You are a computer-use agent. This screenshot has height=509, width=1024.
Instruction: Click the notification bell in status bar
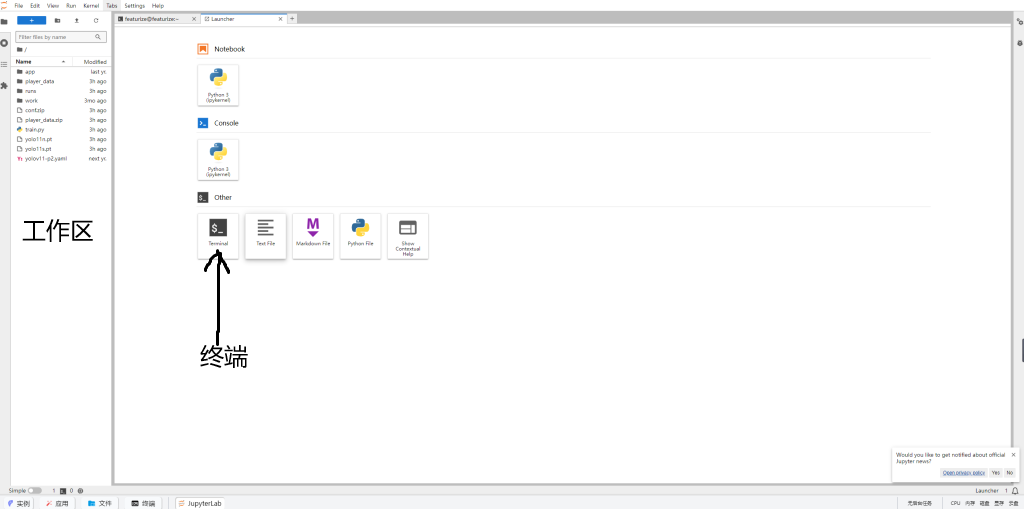[1015, 491]
